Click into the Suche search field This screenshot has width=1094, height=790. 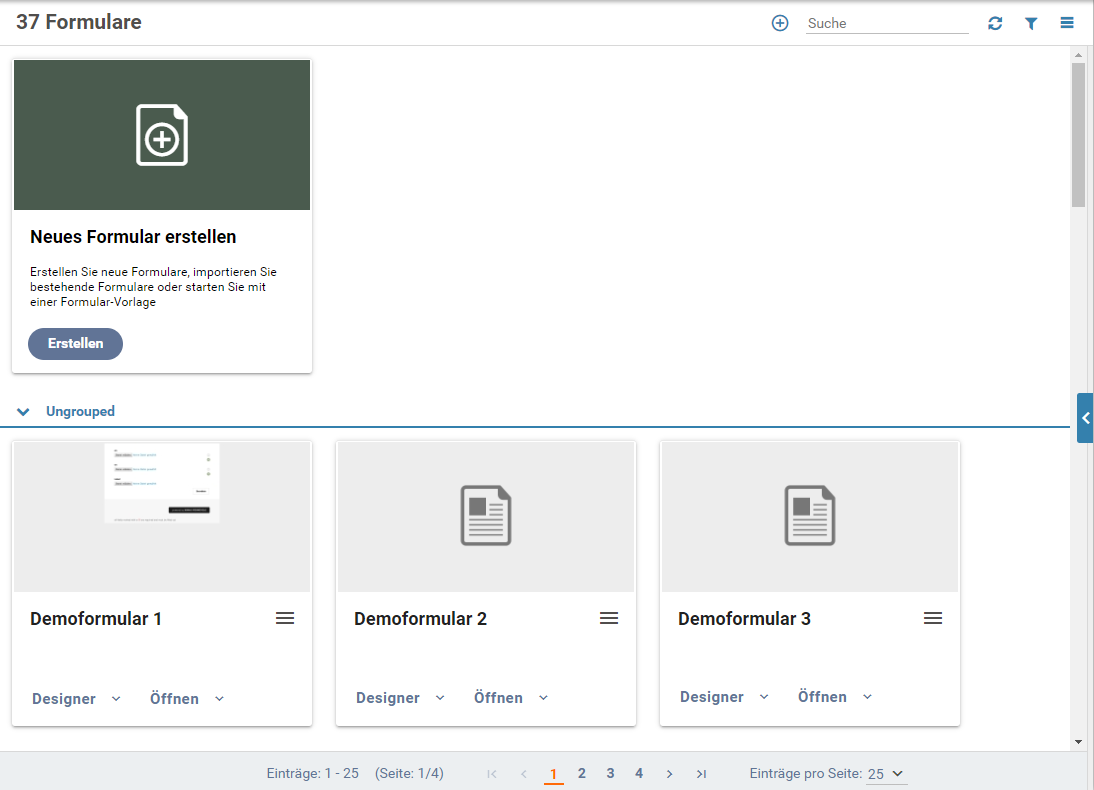coord(887,23)
